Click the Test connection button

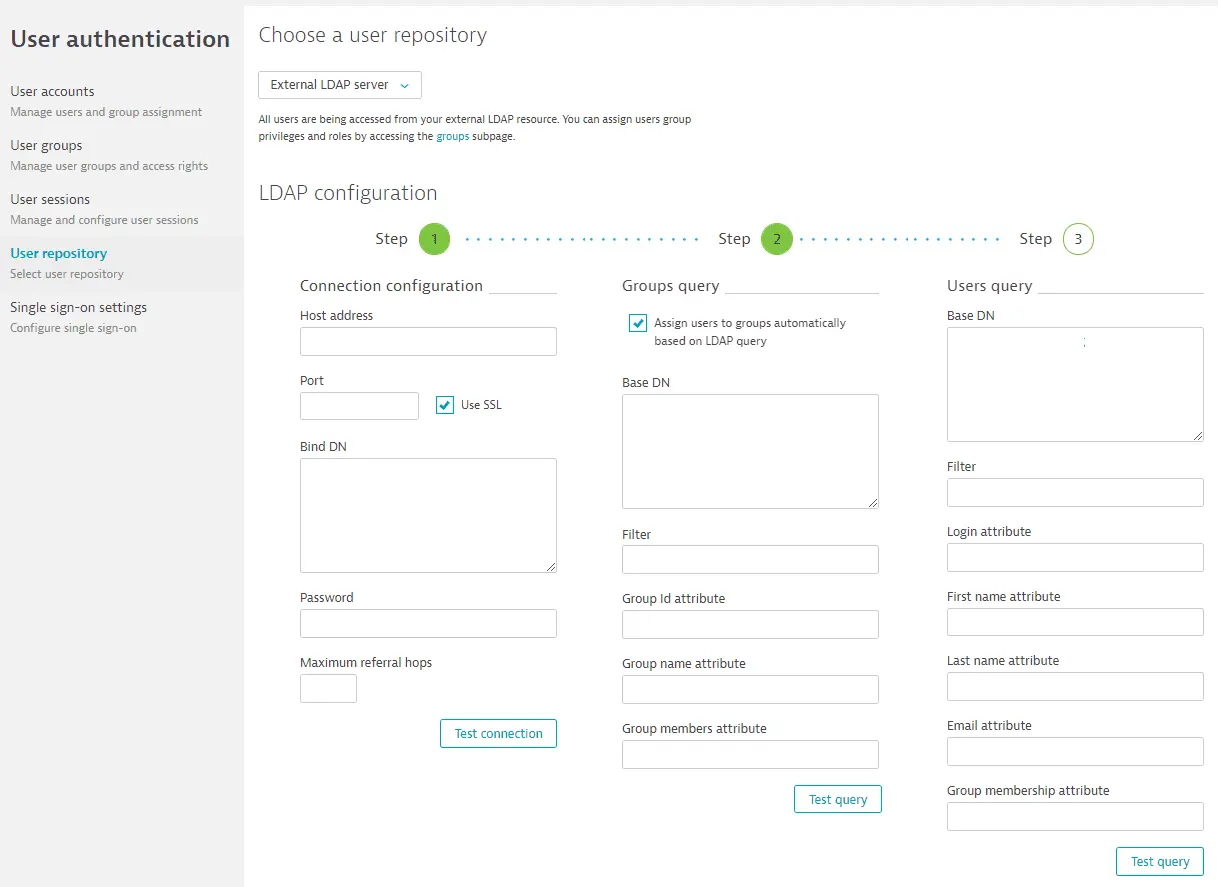click(498, 733)
